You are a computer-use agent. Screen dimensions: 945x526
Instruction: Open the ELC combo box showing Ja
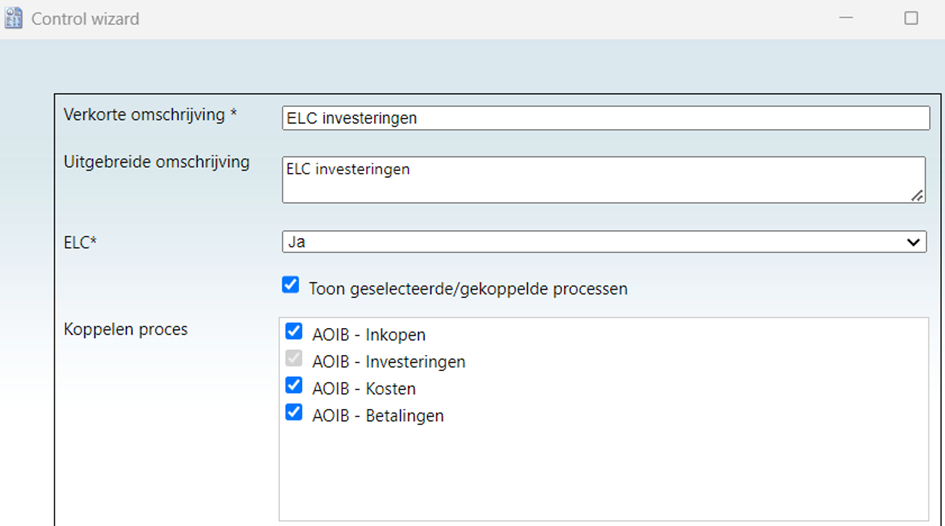click(x=604, y=242)
